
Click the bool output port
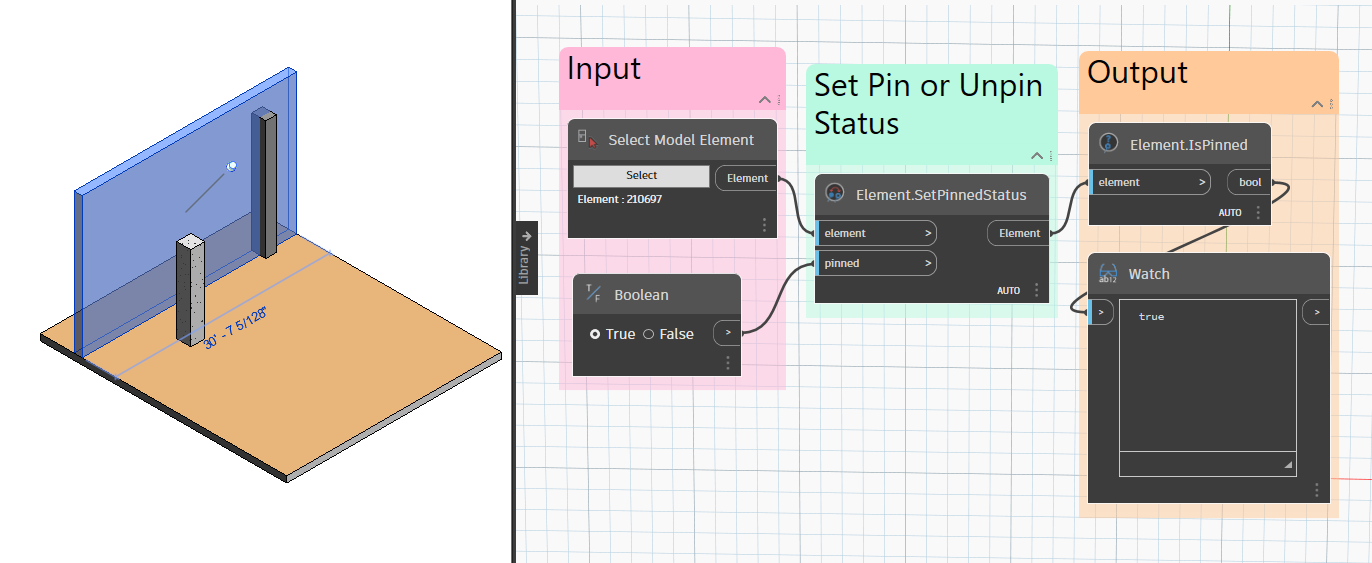tap(1249, 182)
